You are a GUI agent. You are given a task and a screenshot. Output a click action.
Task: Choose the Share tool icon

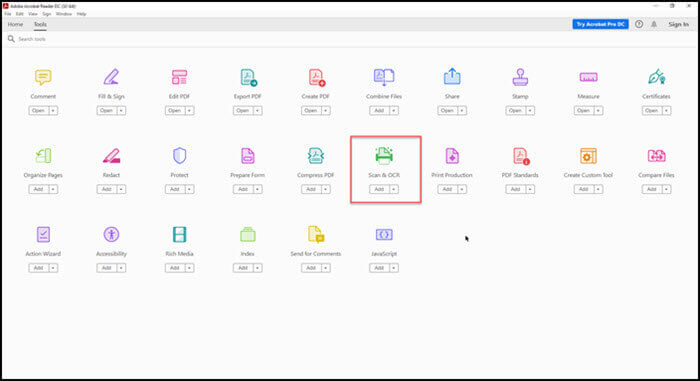(452, 76)
